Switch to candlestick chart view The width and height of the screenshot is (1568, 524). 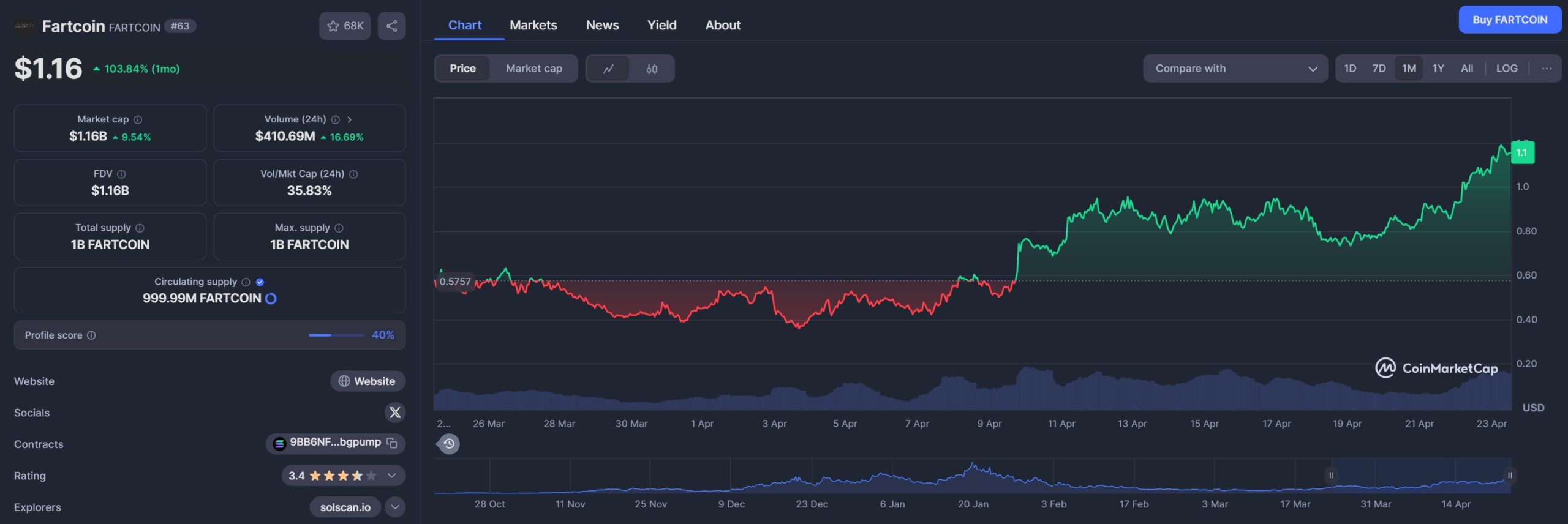point(652,69)
